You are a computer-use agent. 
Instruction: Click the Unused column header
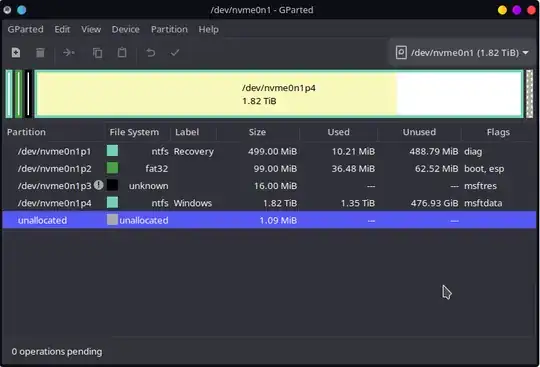tap(419, 132)
